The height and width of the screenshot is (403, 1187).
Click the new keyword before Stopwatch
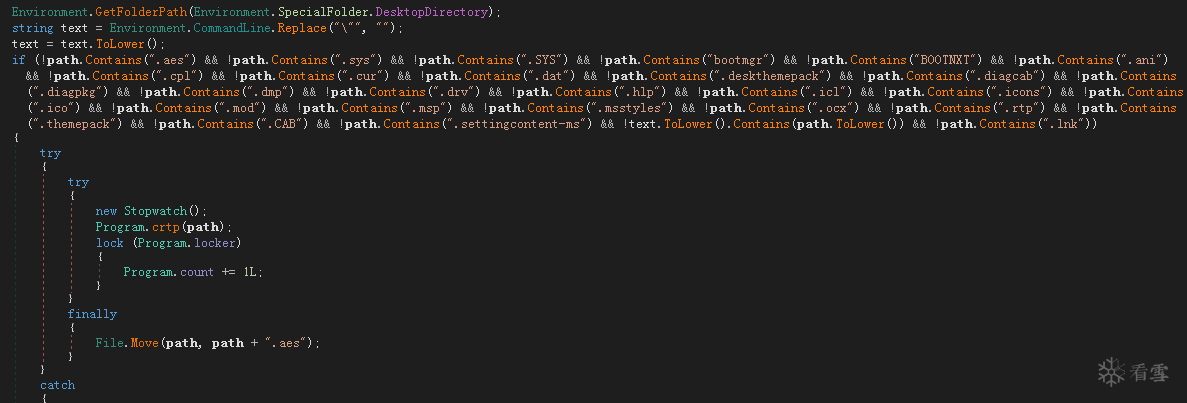(x=106, y=211)
